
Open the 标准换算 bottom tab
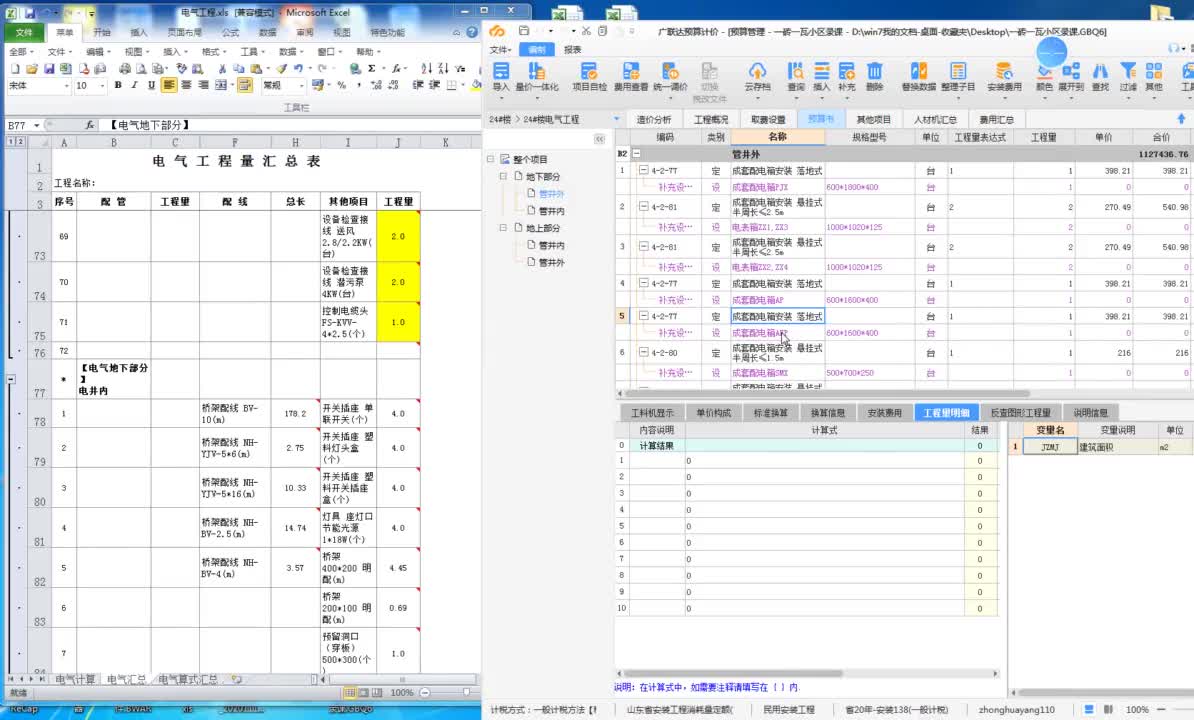[x=770, y=413]
